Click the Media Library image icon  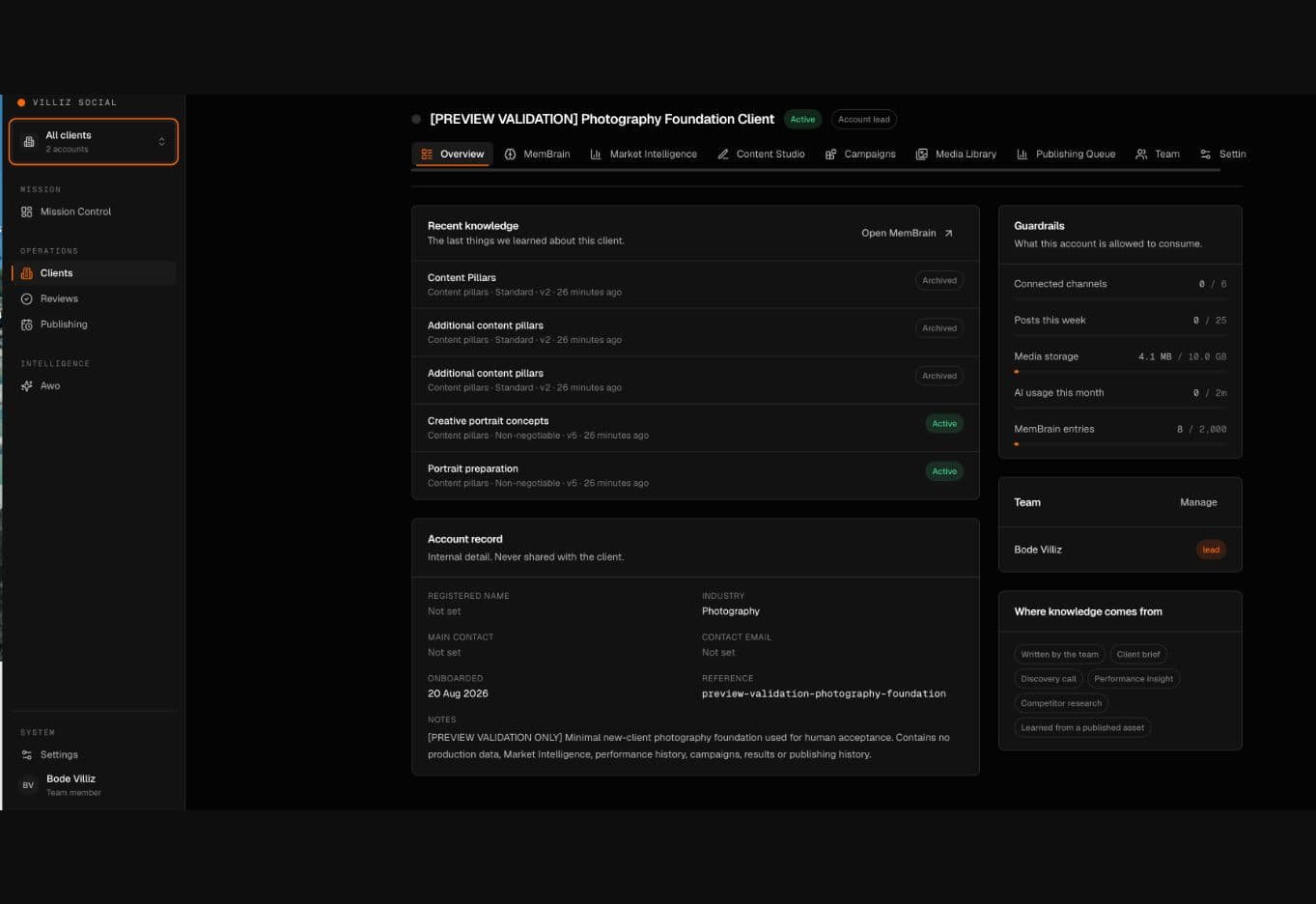(x=922, y=155)
